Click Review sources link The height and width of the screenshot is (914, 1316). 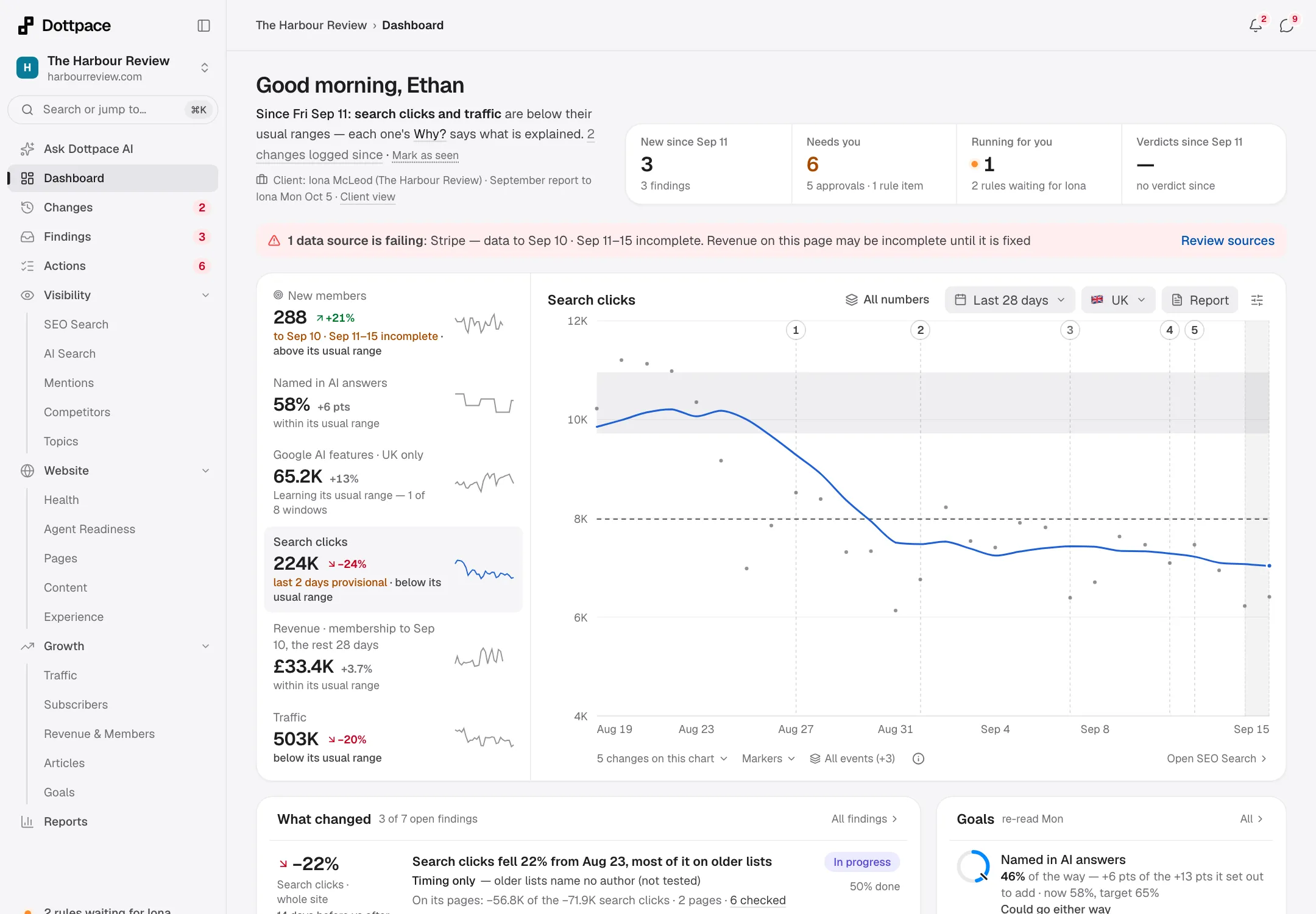click(x=1227, y=241)
